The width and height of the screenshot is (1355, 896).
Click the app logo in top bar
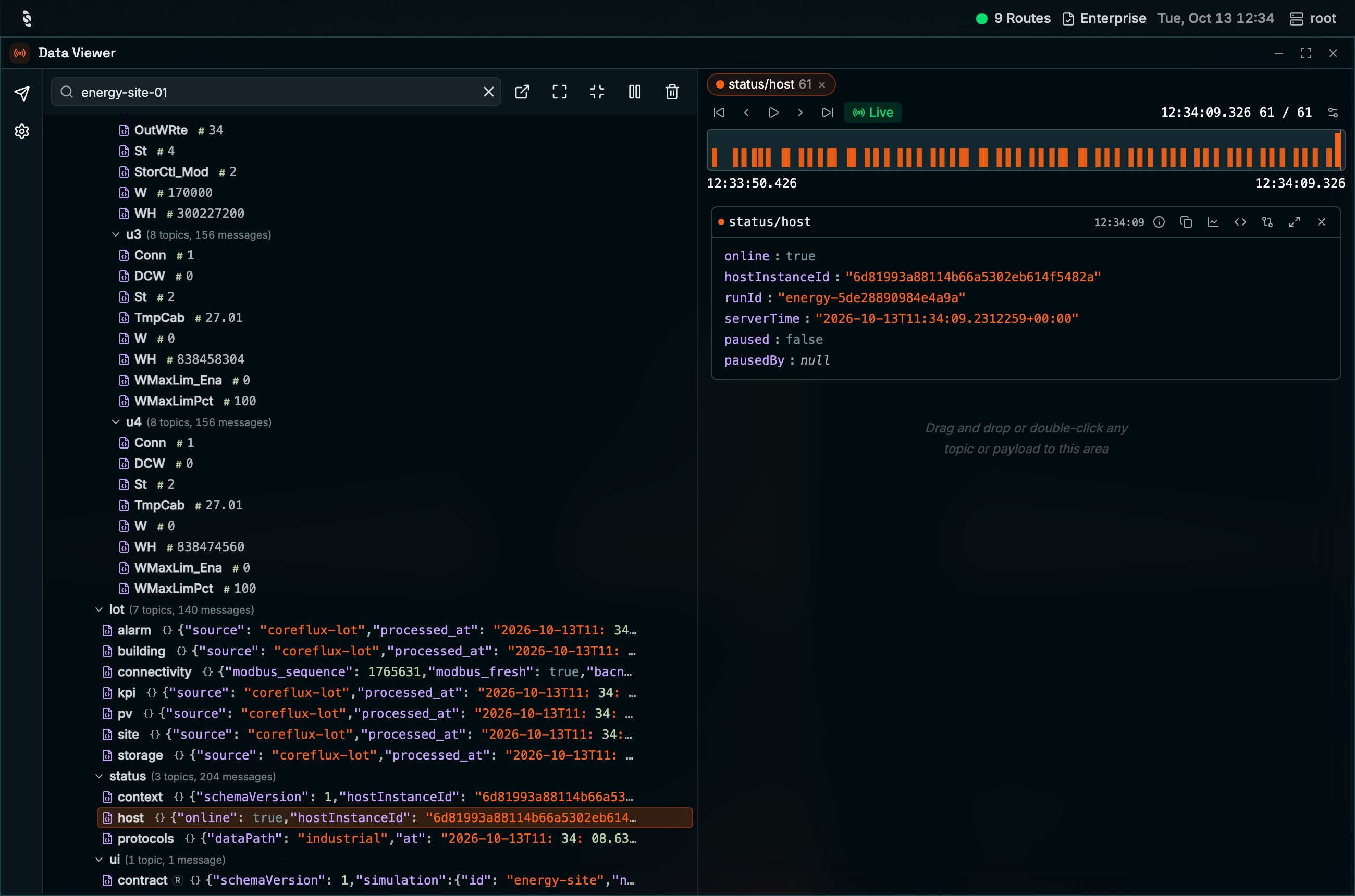(x=27, y=18)
